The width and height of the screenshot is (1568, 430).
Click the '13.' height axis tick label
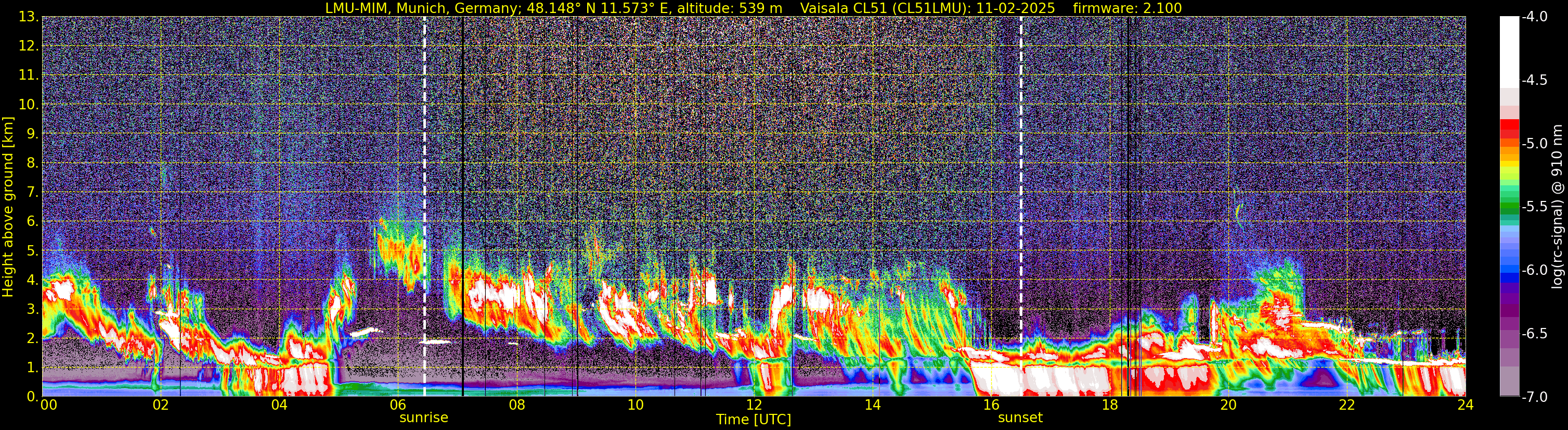tap(29, 17)
